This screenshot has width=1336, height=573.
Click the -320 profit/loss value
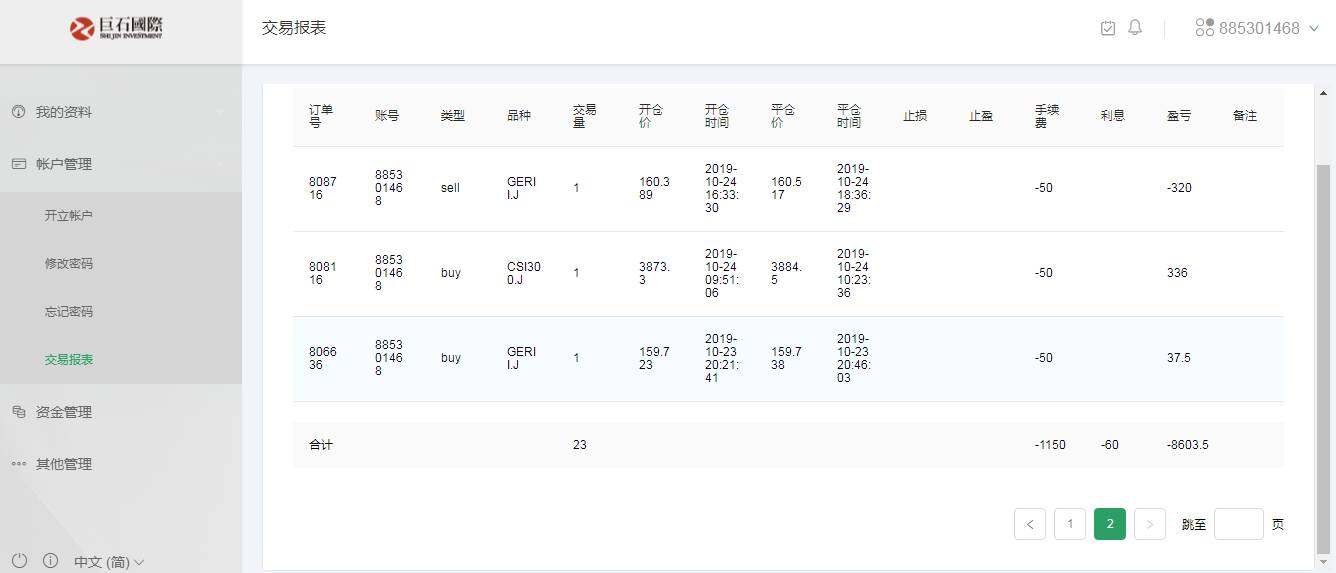[1179, 188]
